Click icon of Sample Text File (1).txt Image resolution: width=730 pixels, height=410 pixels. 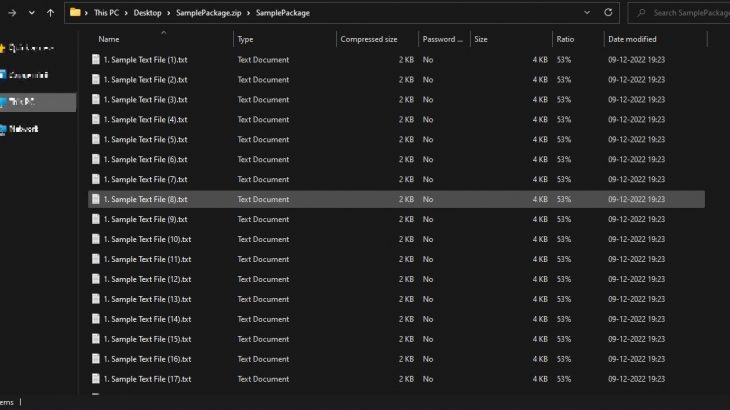pos(96,59)
